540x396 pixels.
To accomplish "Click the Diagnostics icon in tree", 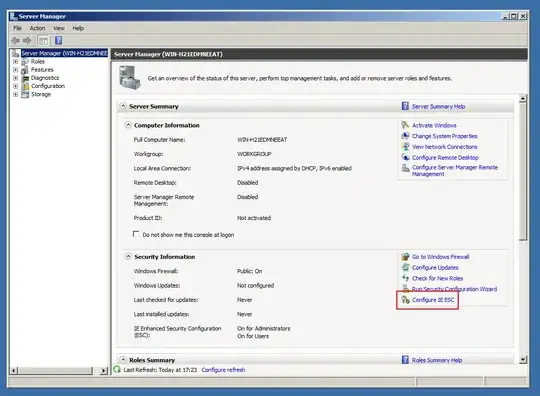I will [x=25, y=78].
